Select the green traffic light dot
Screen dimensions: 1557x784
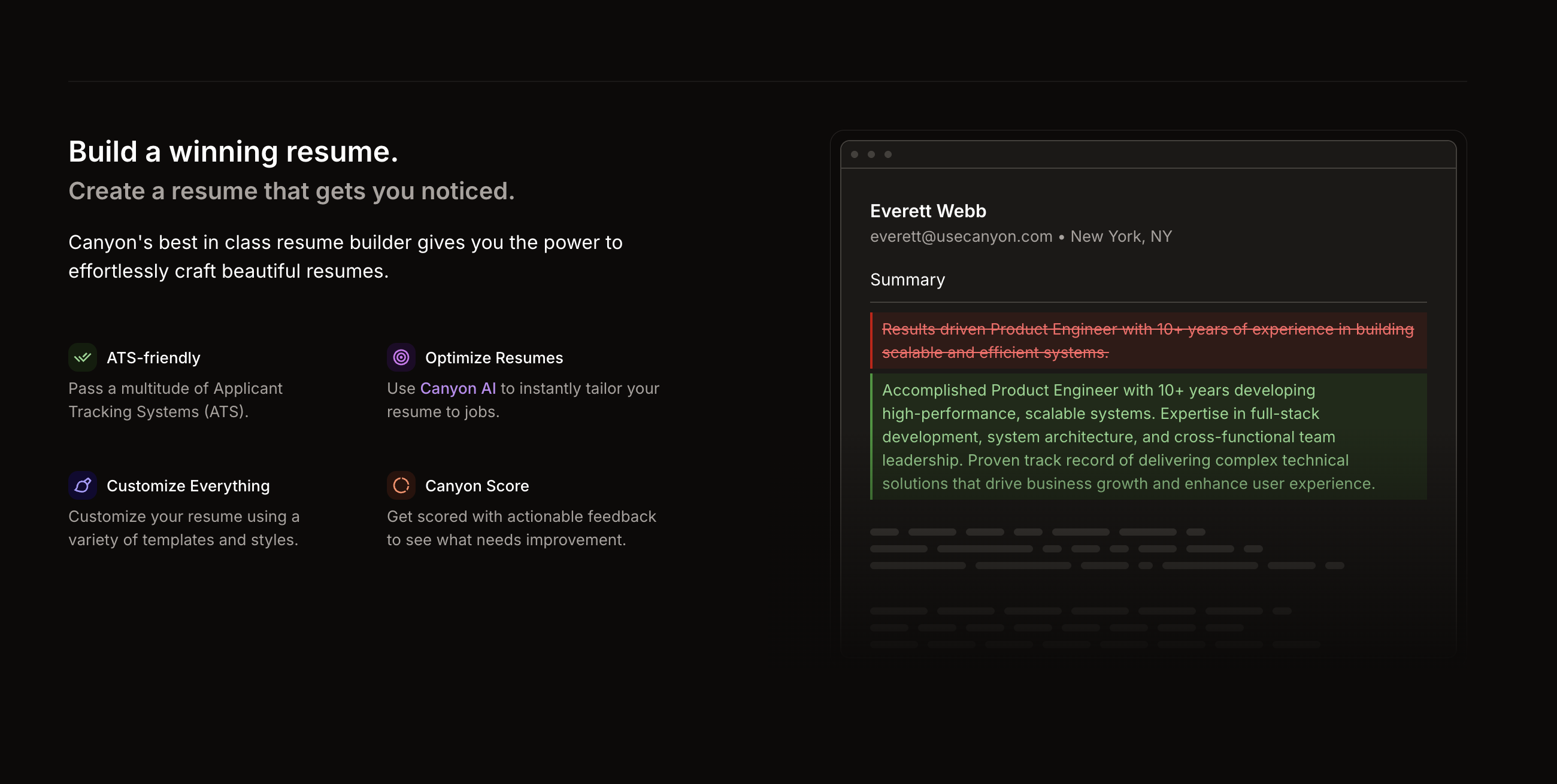point(888,154)
